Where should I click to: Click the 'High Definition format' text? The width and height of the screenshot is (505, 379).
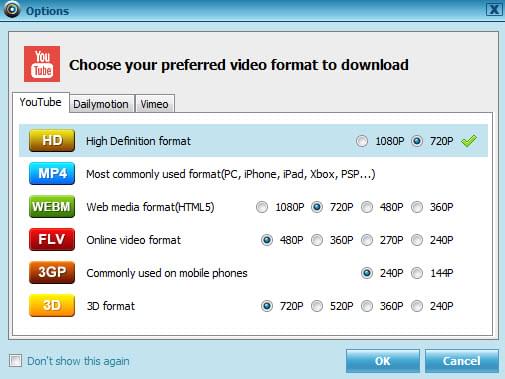(x=138, y=141)
